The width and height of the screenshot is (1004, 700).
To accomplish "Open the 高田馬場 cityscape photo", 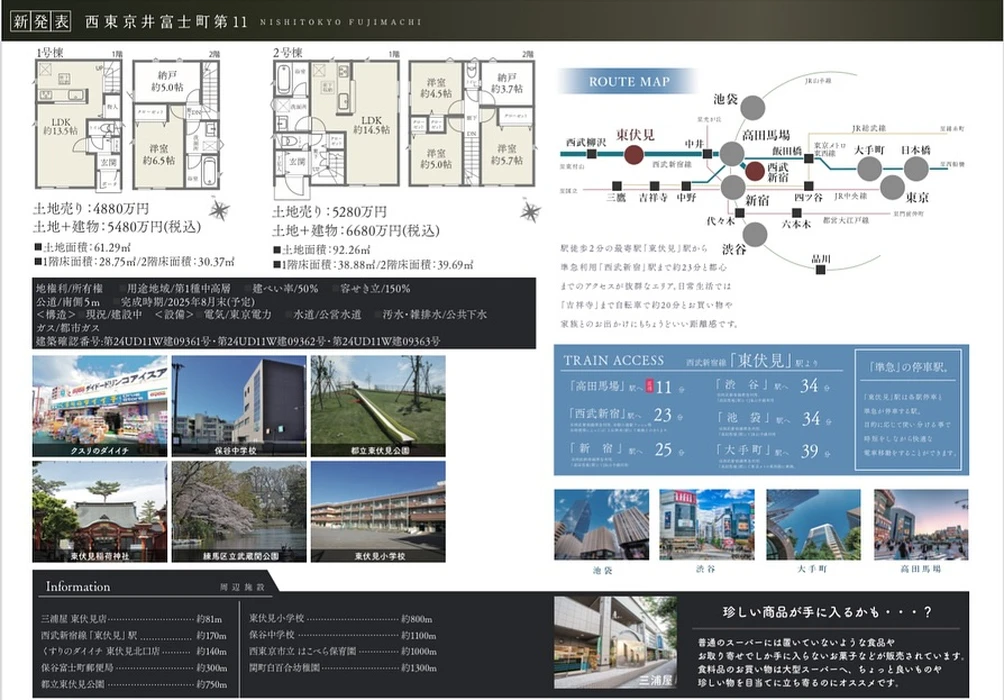I will tap(921, 525).
